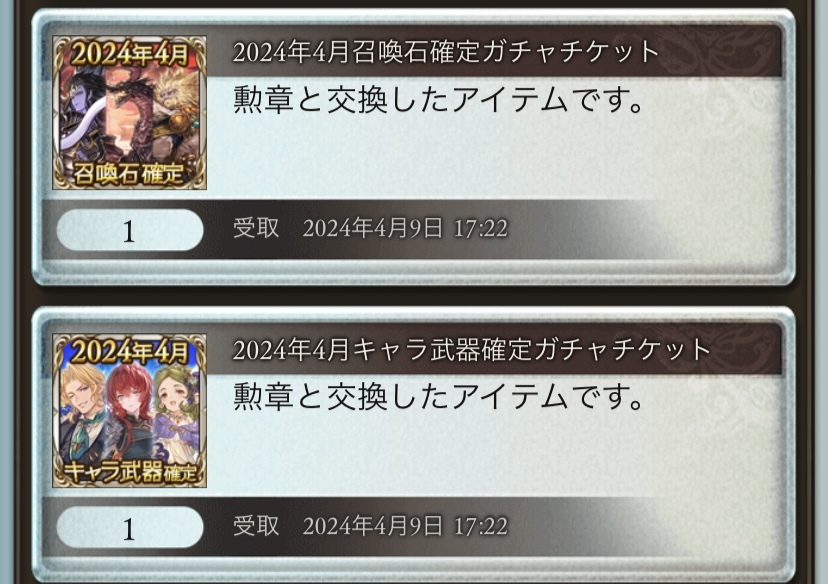Click 勲章と交換したアイテムです text in summon stone entry
Screen dimensions: 828x584
438,99
